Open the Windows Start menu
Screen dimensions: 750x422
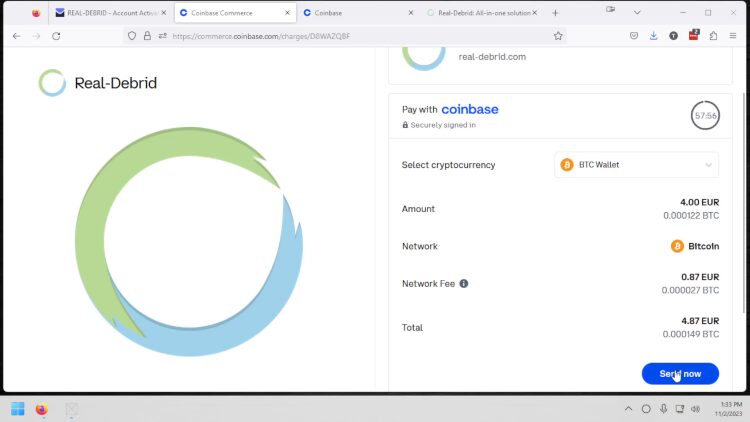coord(17,409)
